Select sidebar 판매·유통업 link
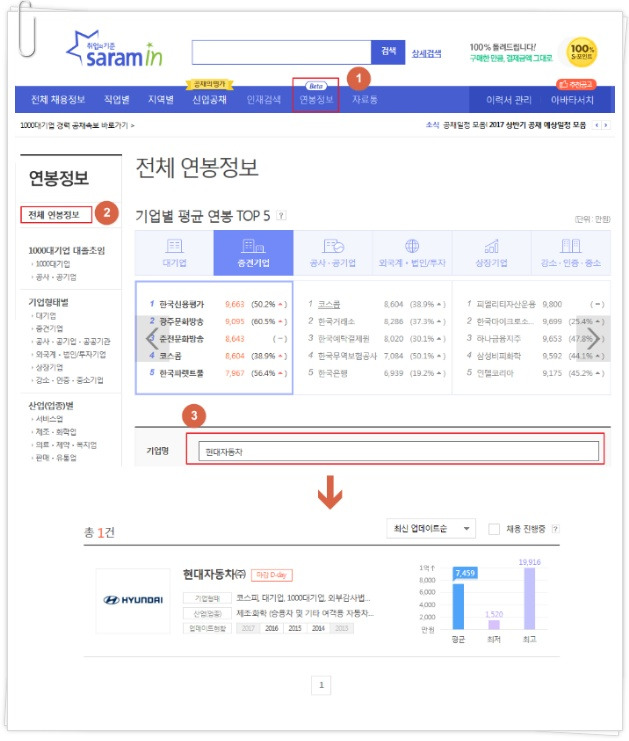The width and height of the screenshot is (629, 741). [x=56, y=457]
